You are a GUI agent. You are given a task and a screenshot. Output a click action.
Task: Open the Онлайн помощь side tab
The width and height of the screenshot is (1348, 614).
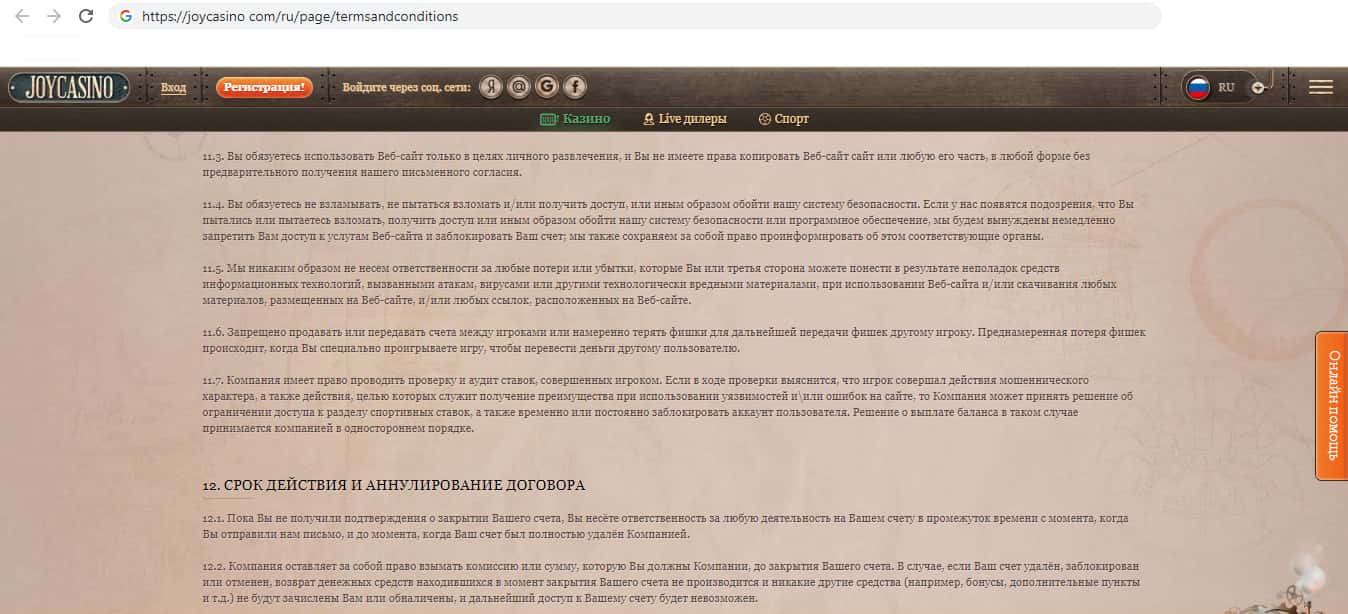[1332, 406]
